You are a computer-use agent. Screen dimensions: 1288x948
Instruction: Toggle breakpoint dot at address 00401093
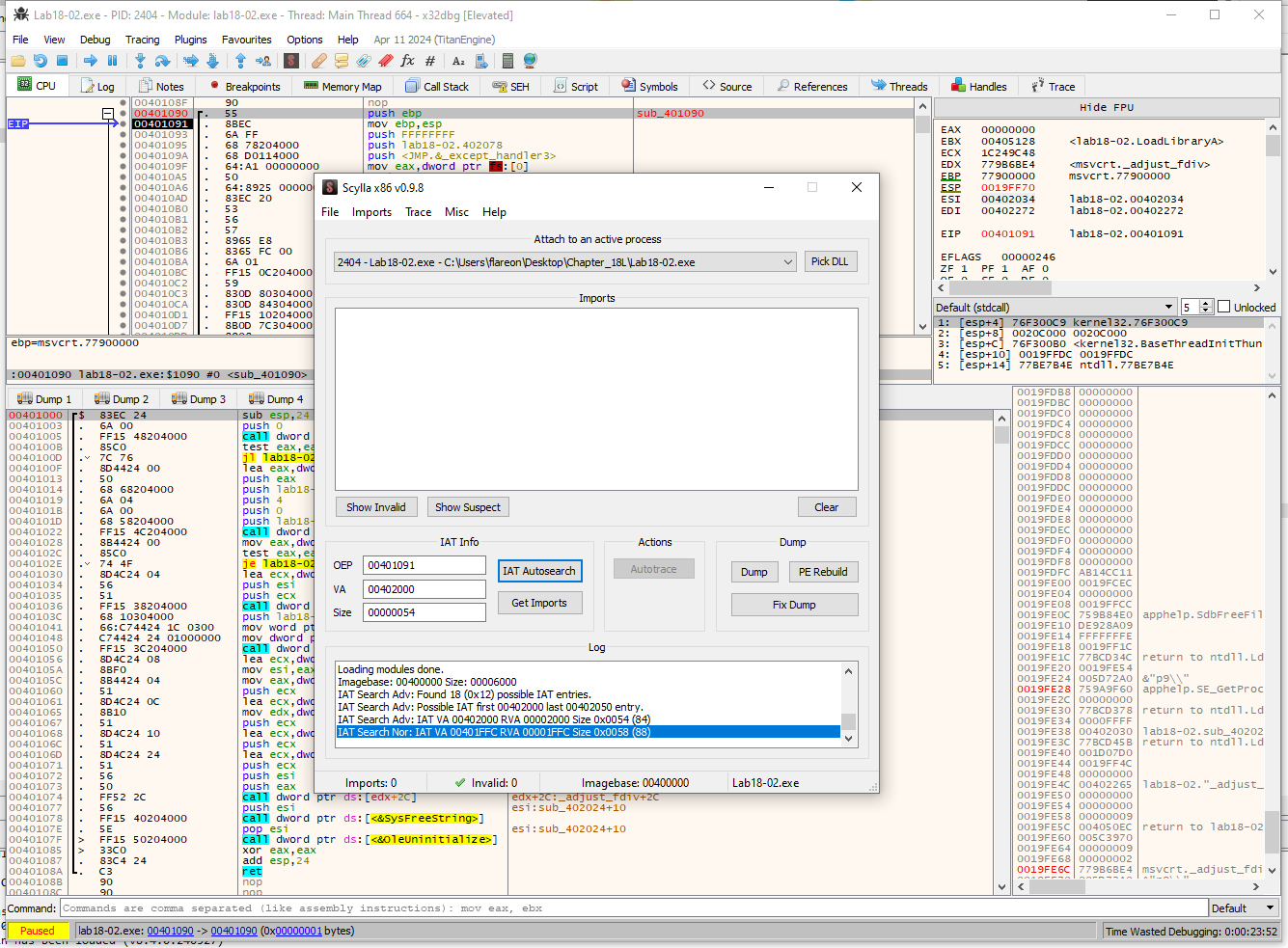(x=123, y=134)
